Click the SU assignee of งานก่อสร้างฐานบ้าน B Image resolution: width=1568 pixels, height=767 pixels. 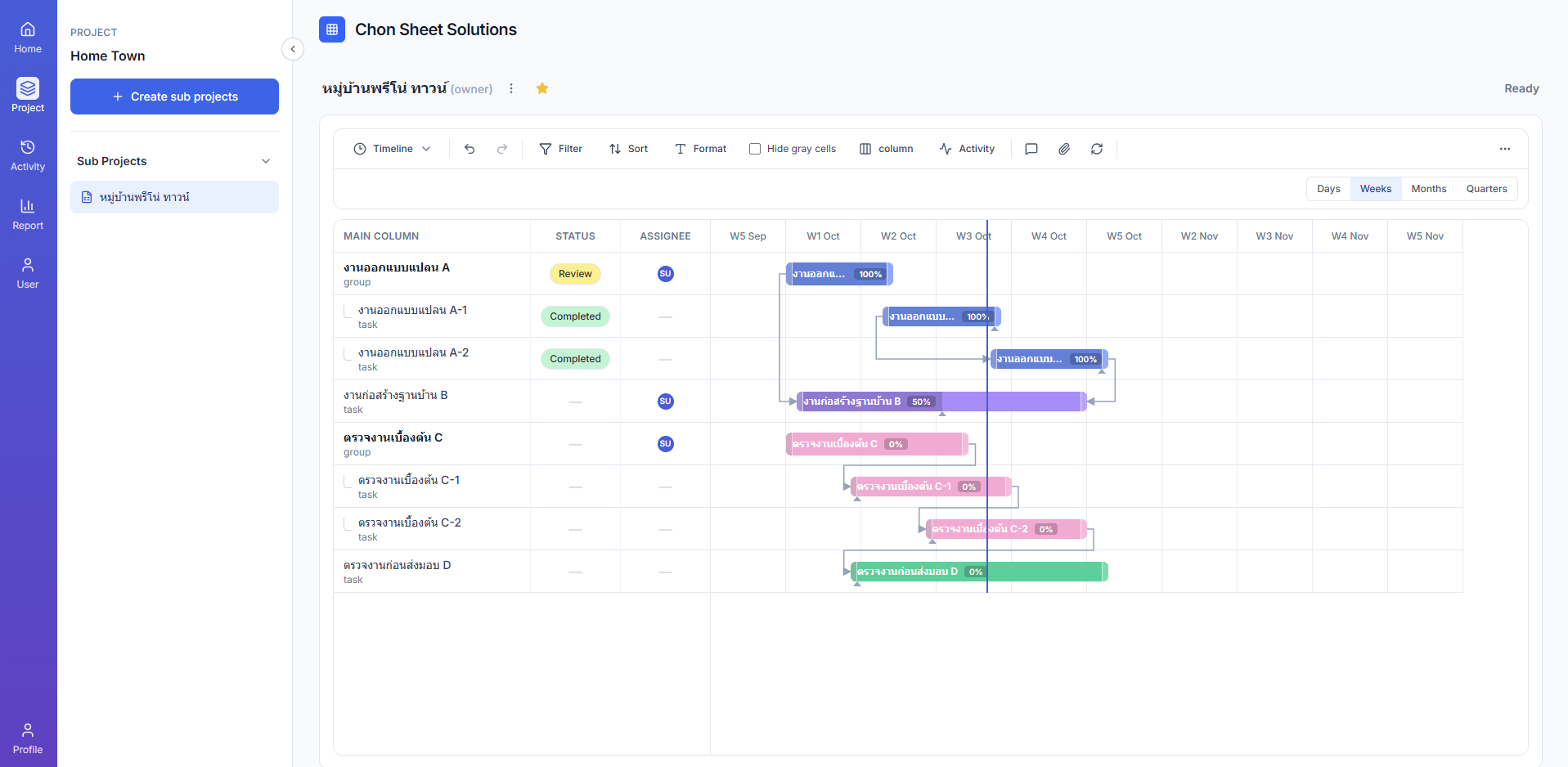[x=666, y=401]
